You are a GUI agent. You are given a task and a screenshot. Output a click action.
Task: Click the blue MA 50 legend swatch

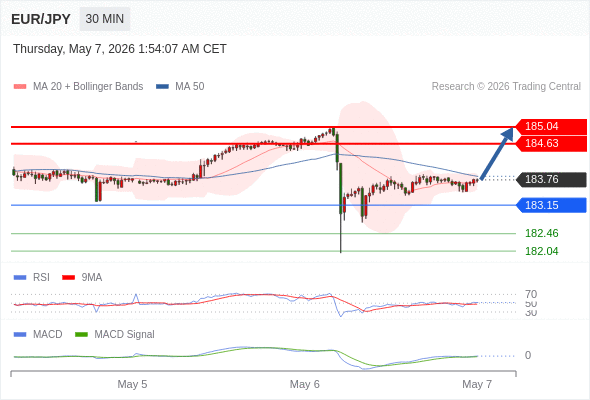point(162,87)
